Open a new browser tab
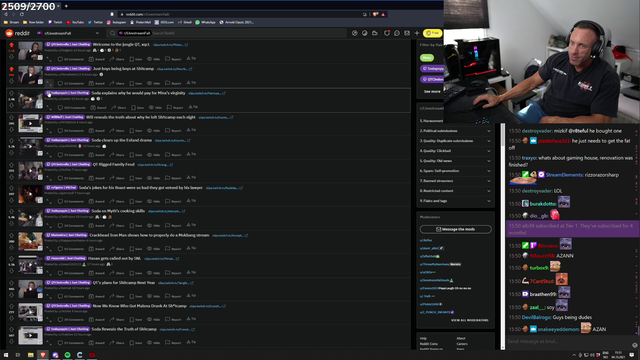640x360 pixels. (x=66, y=6)
